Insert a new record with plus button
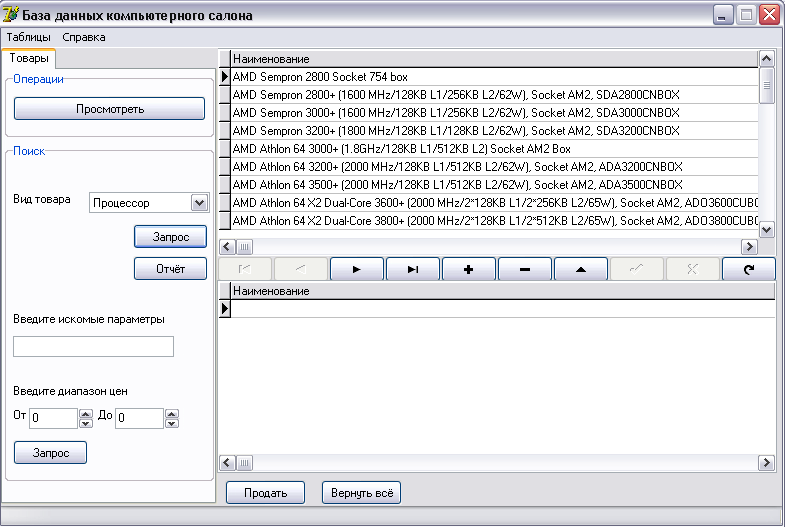This screenshot has width=785, height=527. (469, 269)
